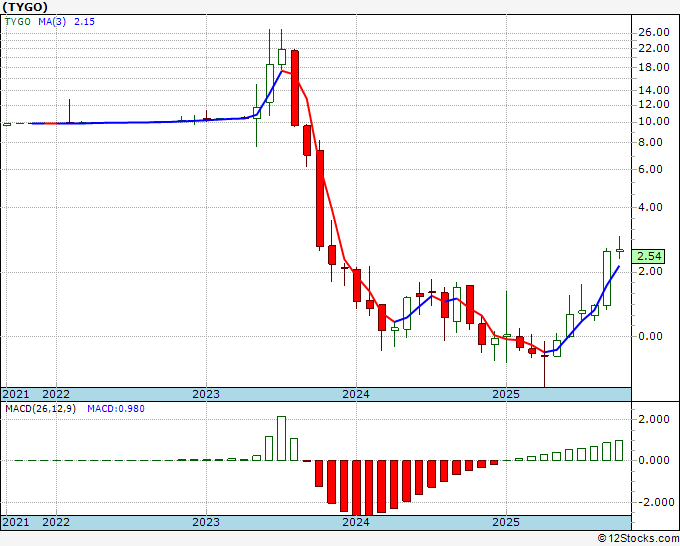Click the MACD(26,12,9) indicator label
The width and height of the screenshot is (680, 546).
[x=40, y=409]
